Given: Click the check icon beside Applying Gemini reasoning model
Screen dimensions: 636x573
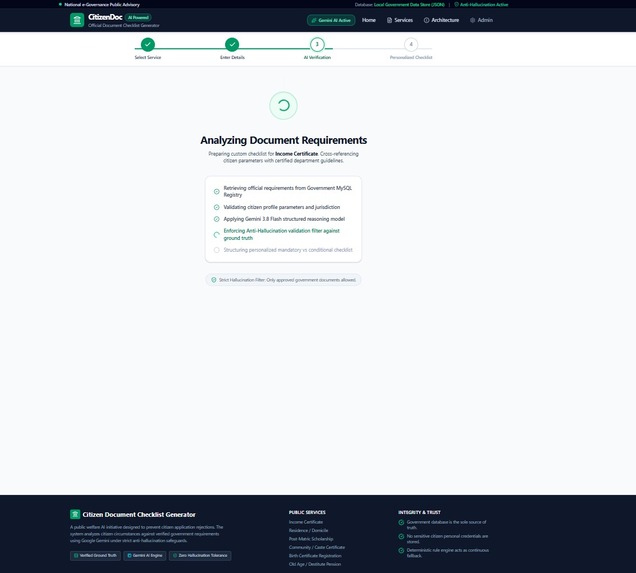Looking at the screenshot, I should click(x=217, y=219).
